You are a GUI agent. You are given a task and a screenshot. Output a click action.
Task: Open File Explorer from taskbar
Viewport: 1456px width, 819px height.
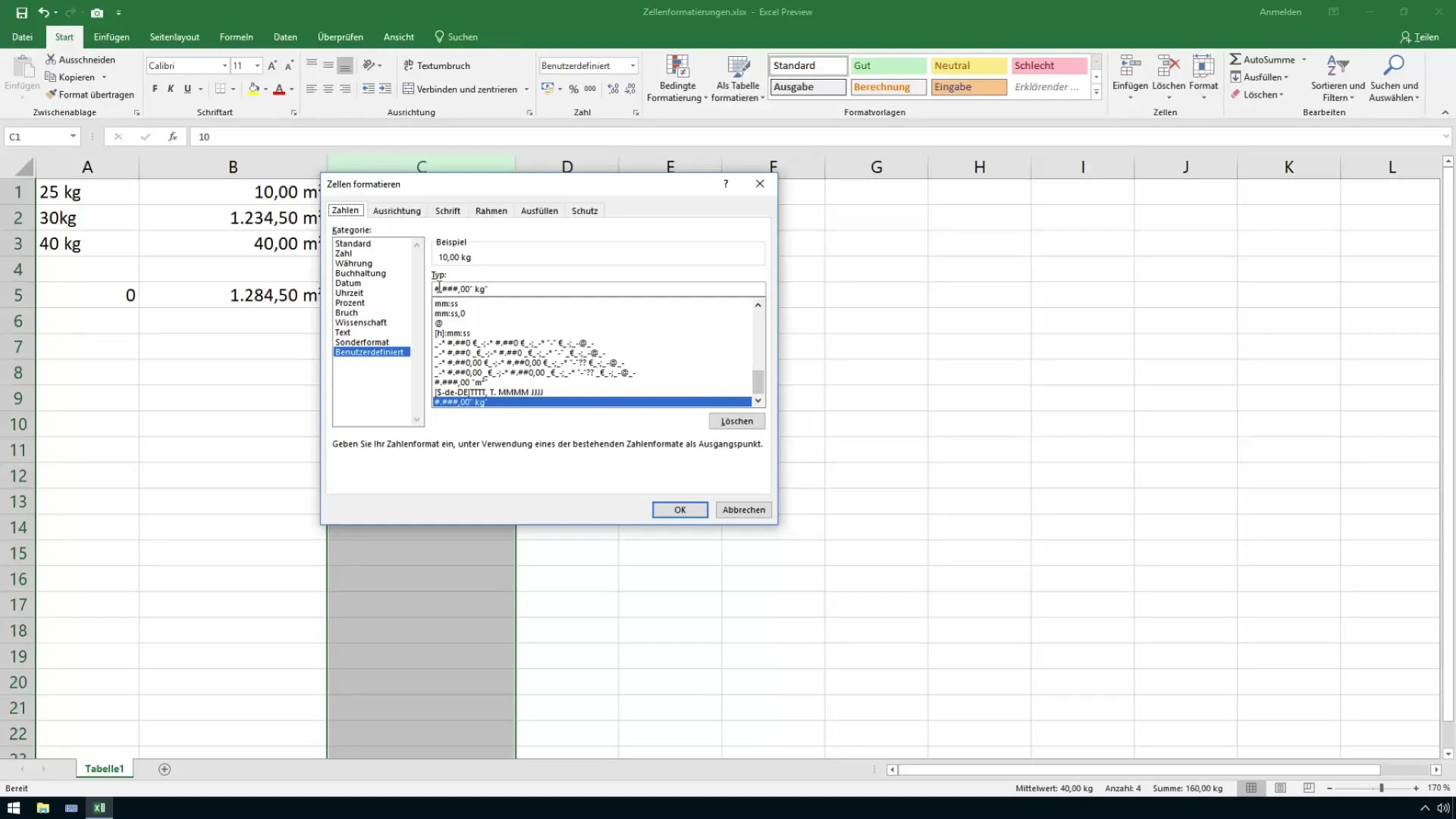tap(42, 808)
